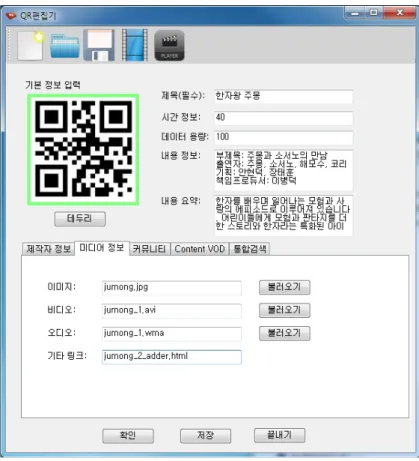Screen dimensions: 419x461
Task: Focus the 시간 정보 field showing 40
Action: click(x=283, y=118)
